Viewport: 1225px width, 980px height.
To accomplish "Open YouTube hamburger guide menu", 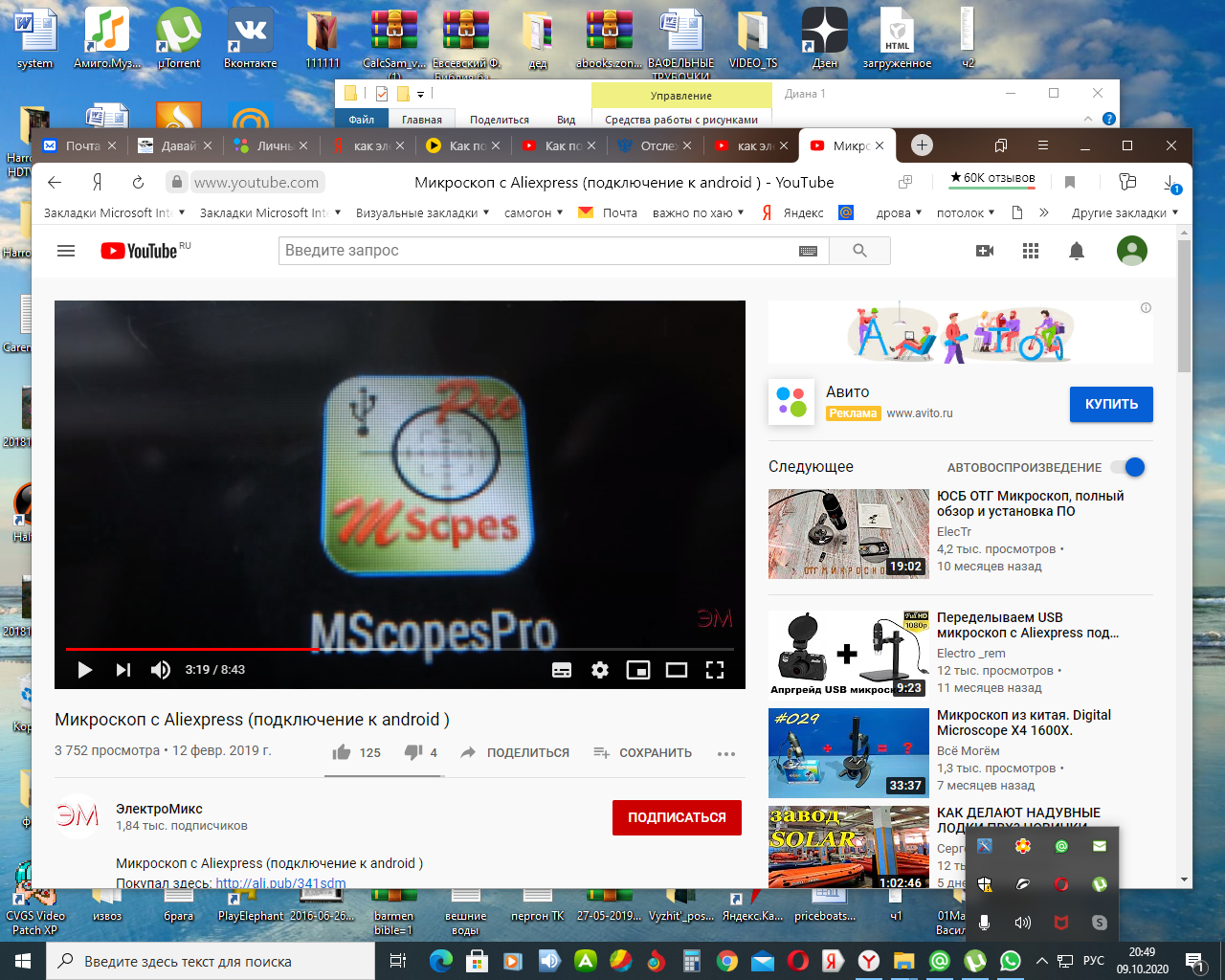I will (66, 251).
